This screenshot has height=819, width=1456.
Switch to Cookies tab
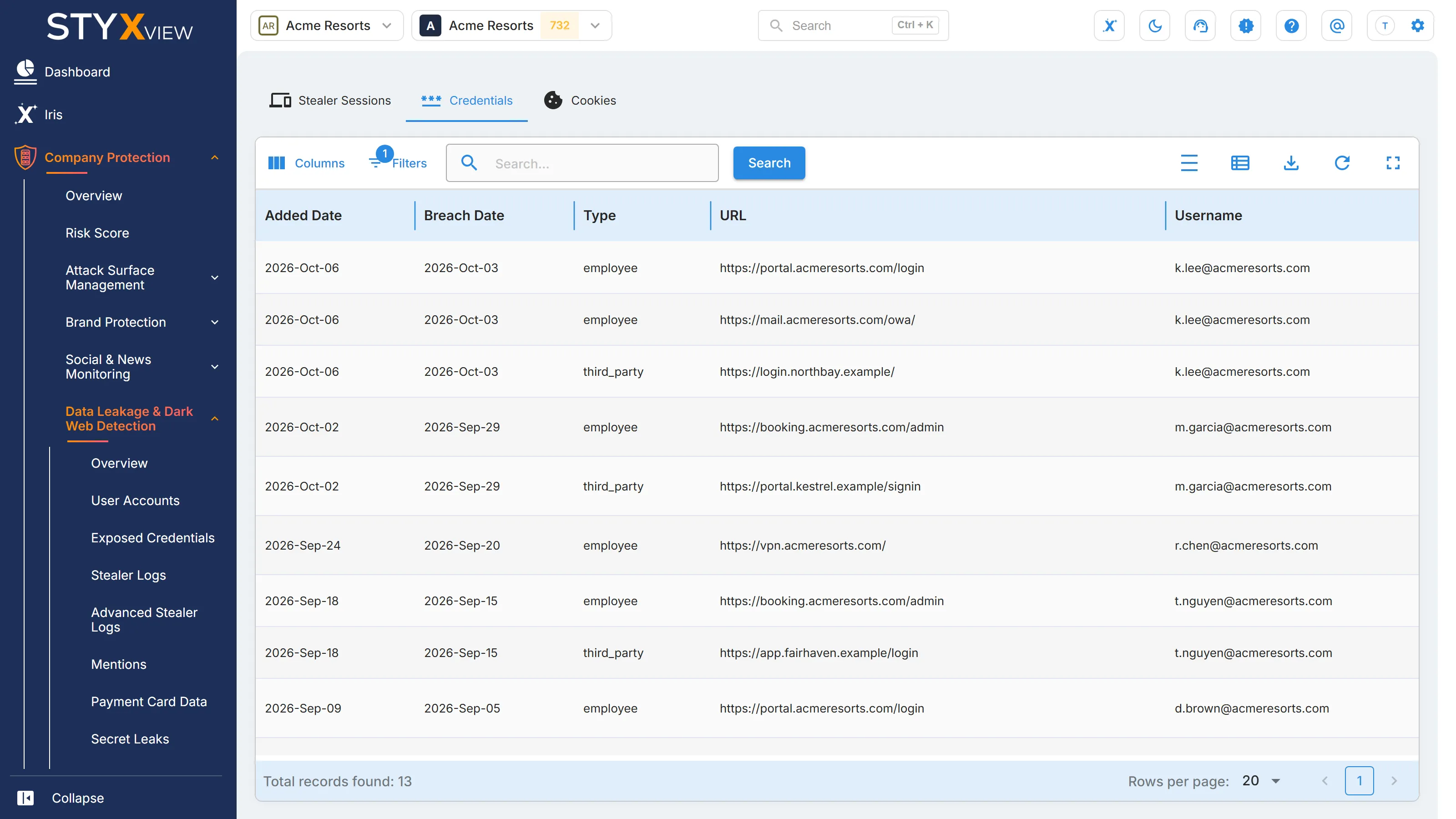coord(581,100)
